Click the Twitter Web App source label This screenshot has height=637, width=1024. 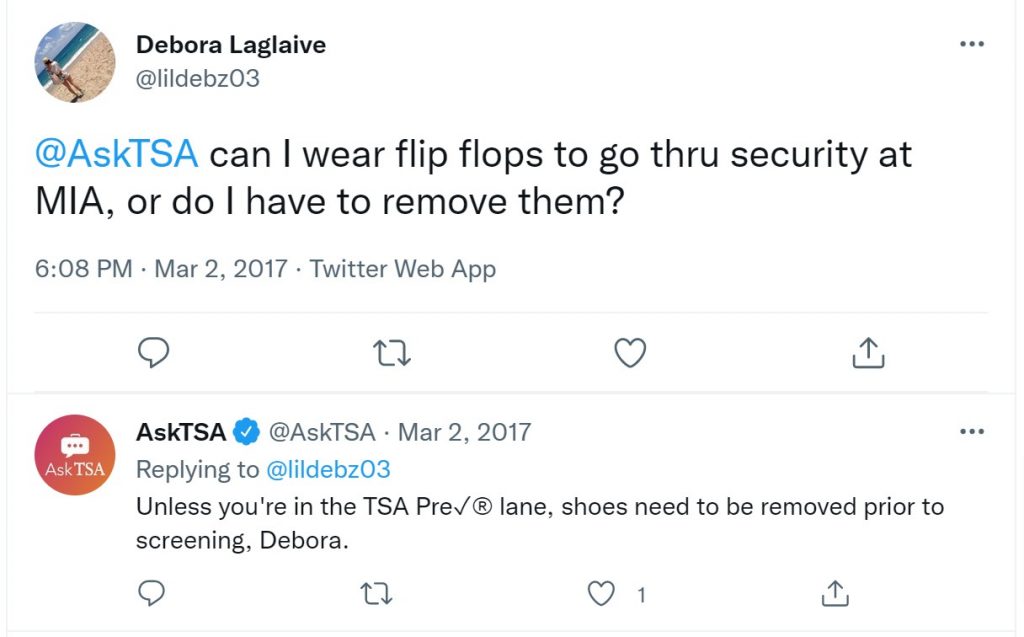402,269
